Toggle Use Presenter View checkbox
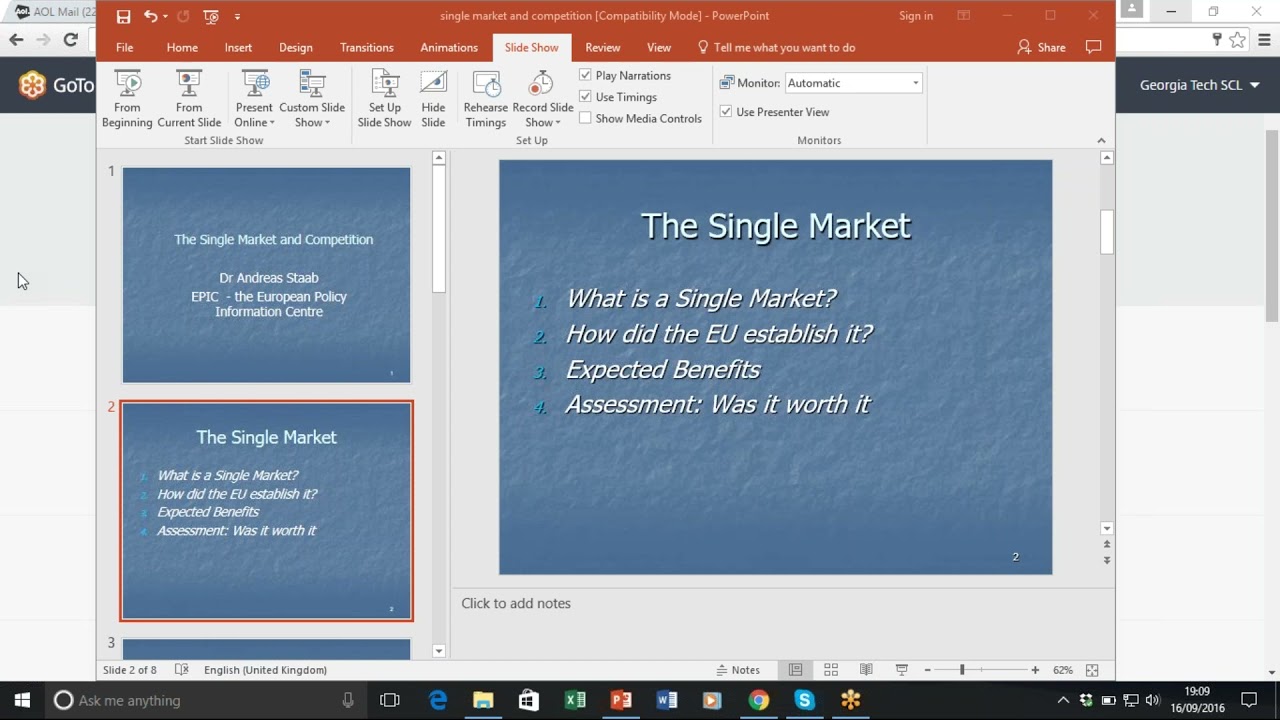This screenshot has height=720, width=1280. click(726, 112)
